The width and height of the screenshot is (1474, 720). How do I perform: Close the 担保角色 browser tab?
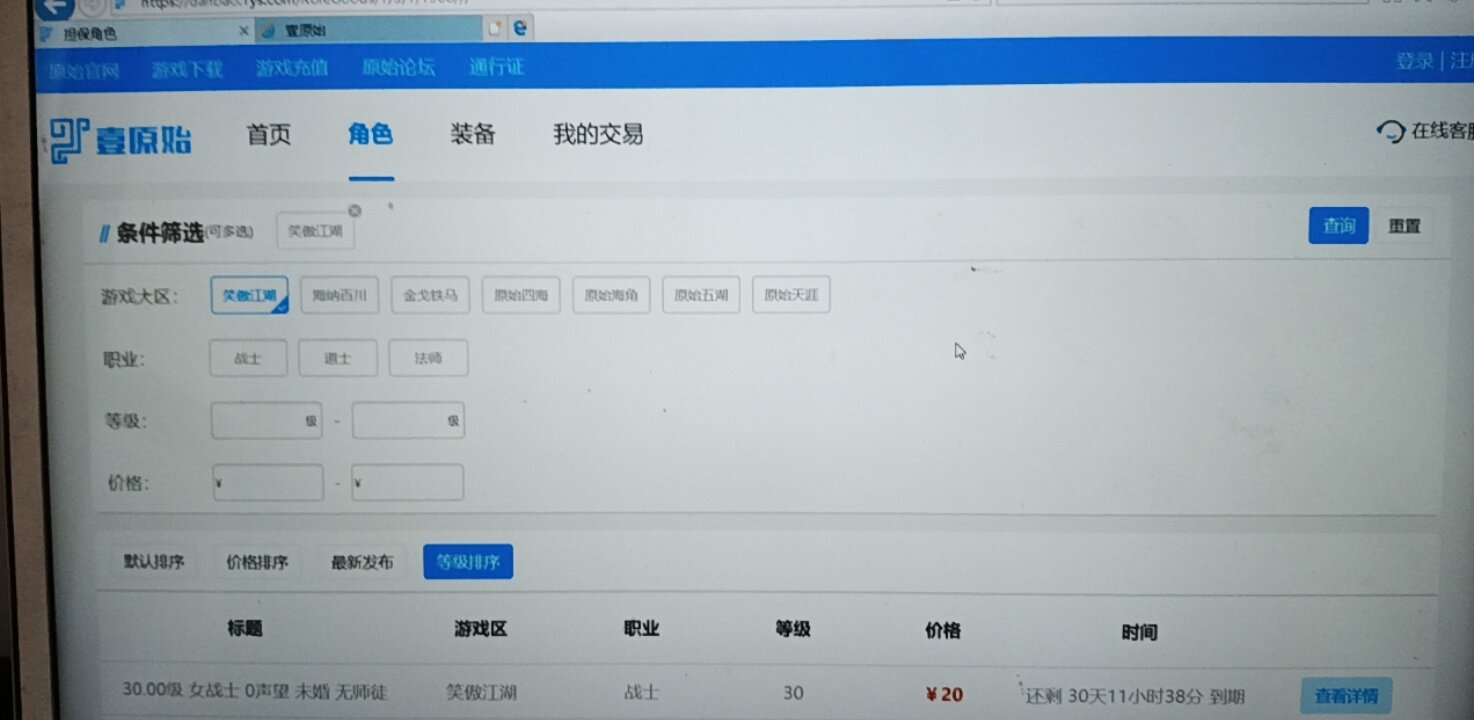tap(243, 32)
